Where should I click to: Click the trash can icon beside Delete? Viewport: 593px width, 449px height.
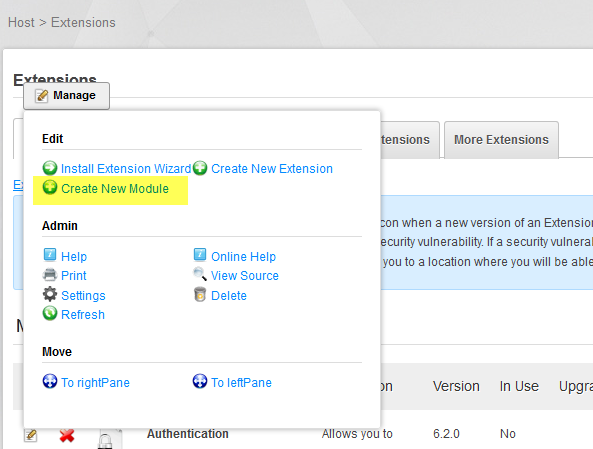(200, 294)
